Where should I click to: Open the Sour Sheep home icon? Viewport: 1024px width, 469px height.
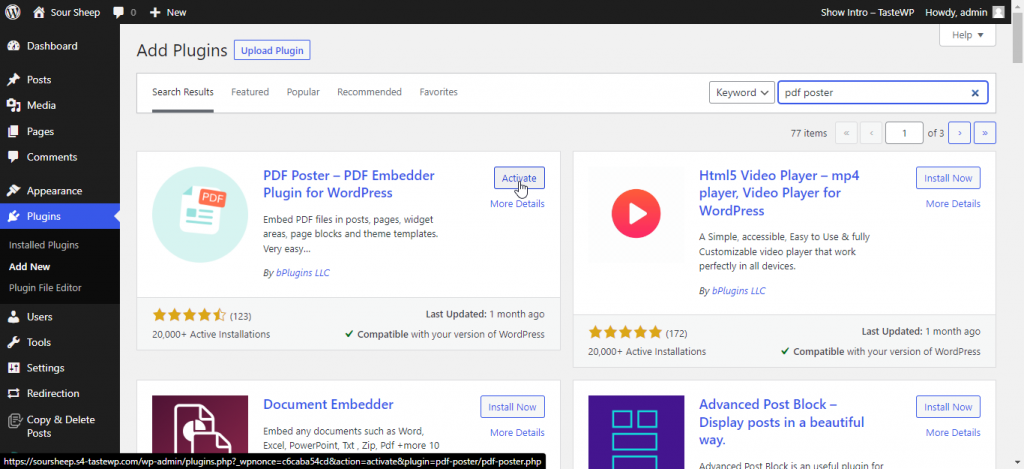click(x=39, y=12)
